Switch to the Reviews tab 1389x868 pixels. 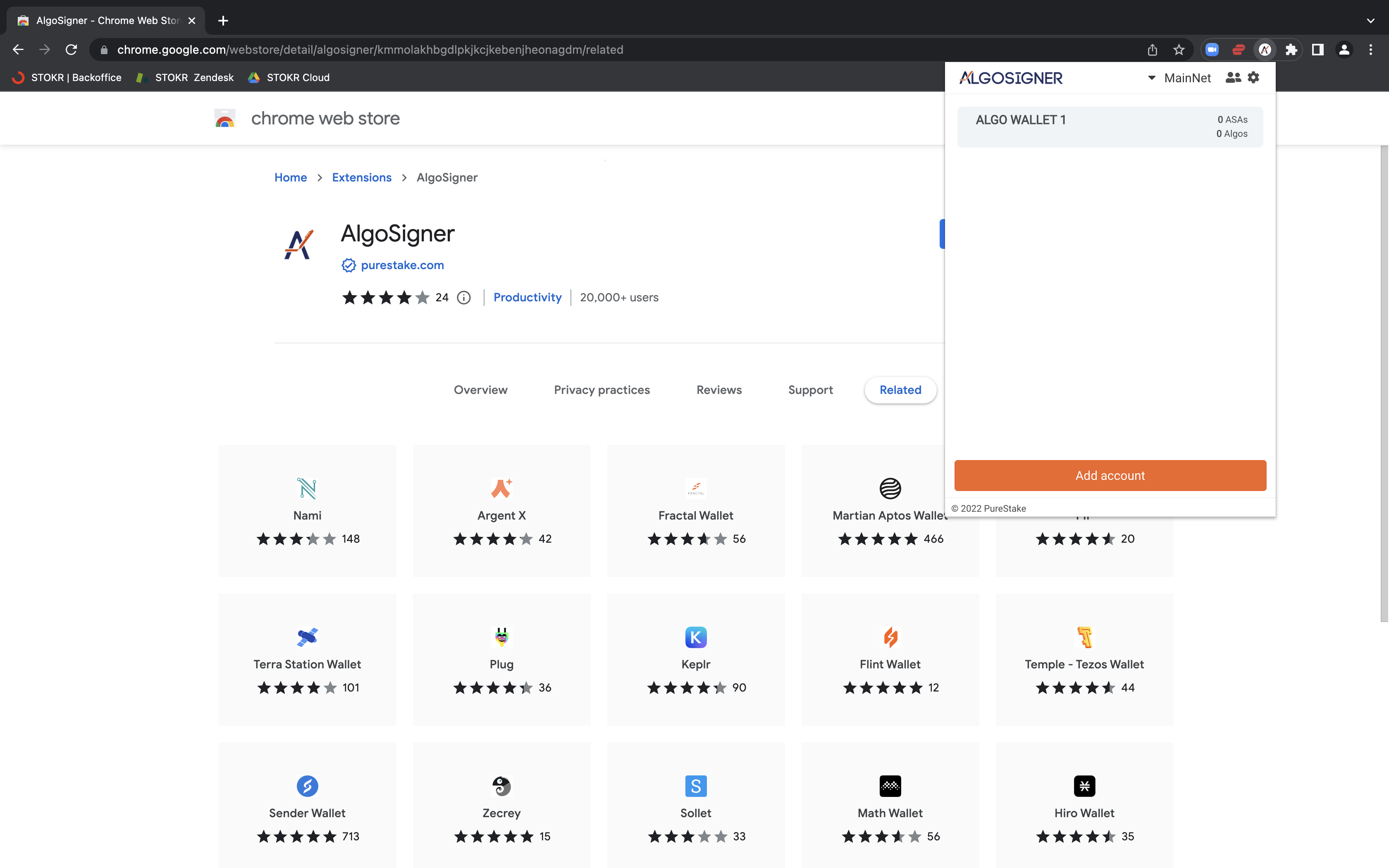pyautogui.click(x=718, y=390)
